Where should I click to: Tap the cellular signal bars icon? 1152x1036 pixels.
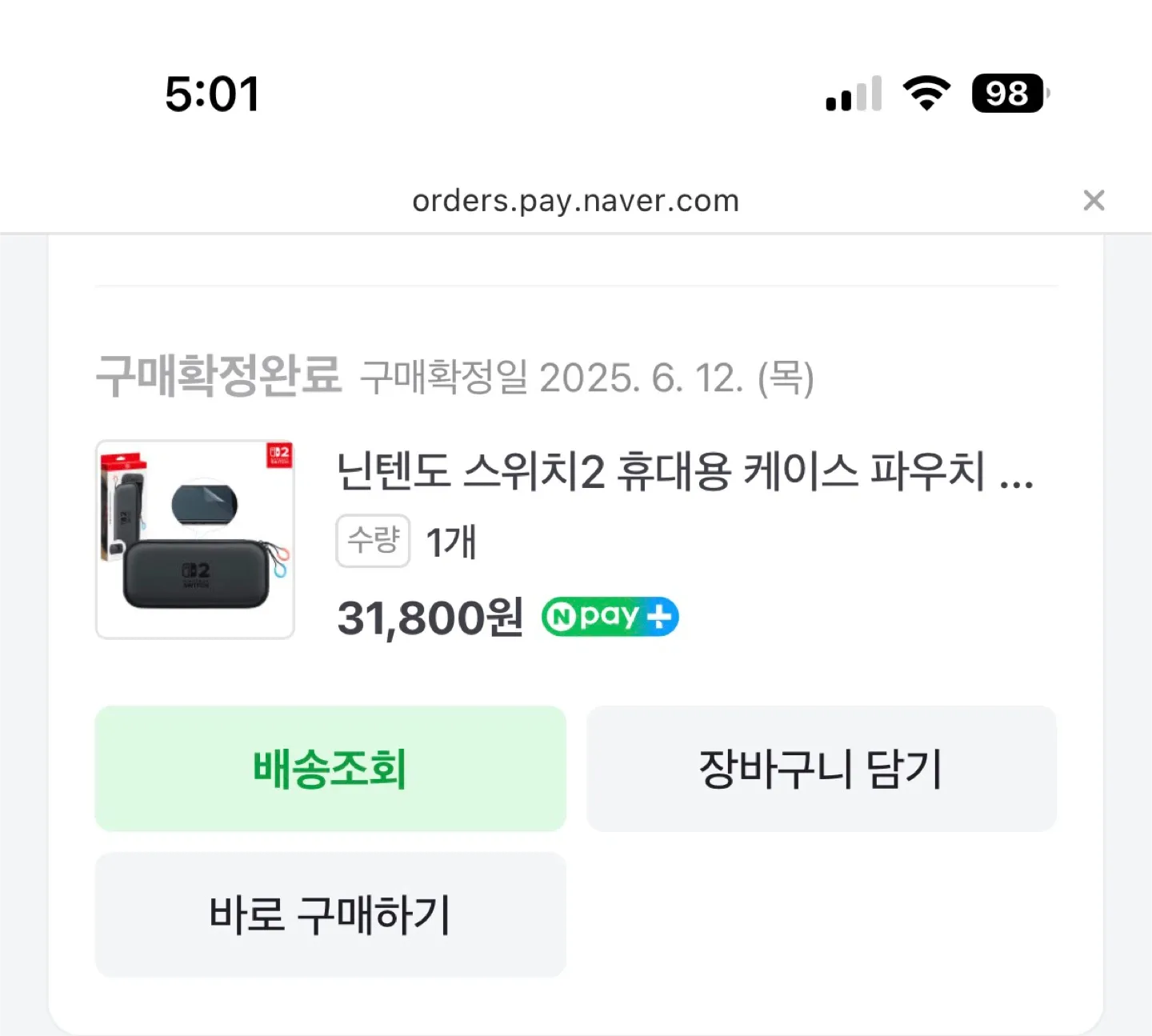pyautogui.click(x=854, y=94)
